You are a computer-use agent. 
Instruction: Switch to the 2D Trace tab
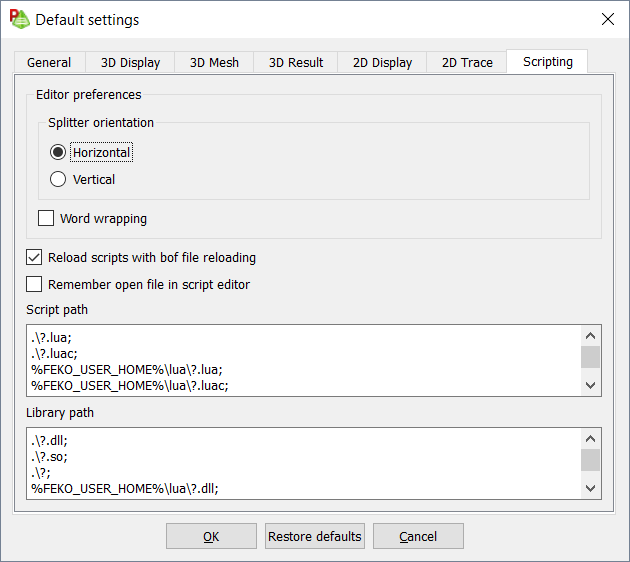(x=467, y=62)
